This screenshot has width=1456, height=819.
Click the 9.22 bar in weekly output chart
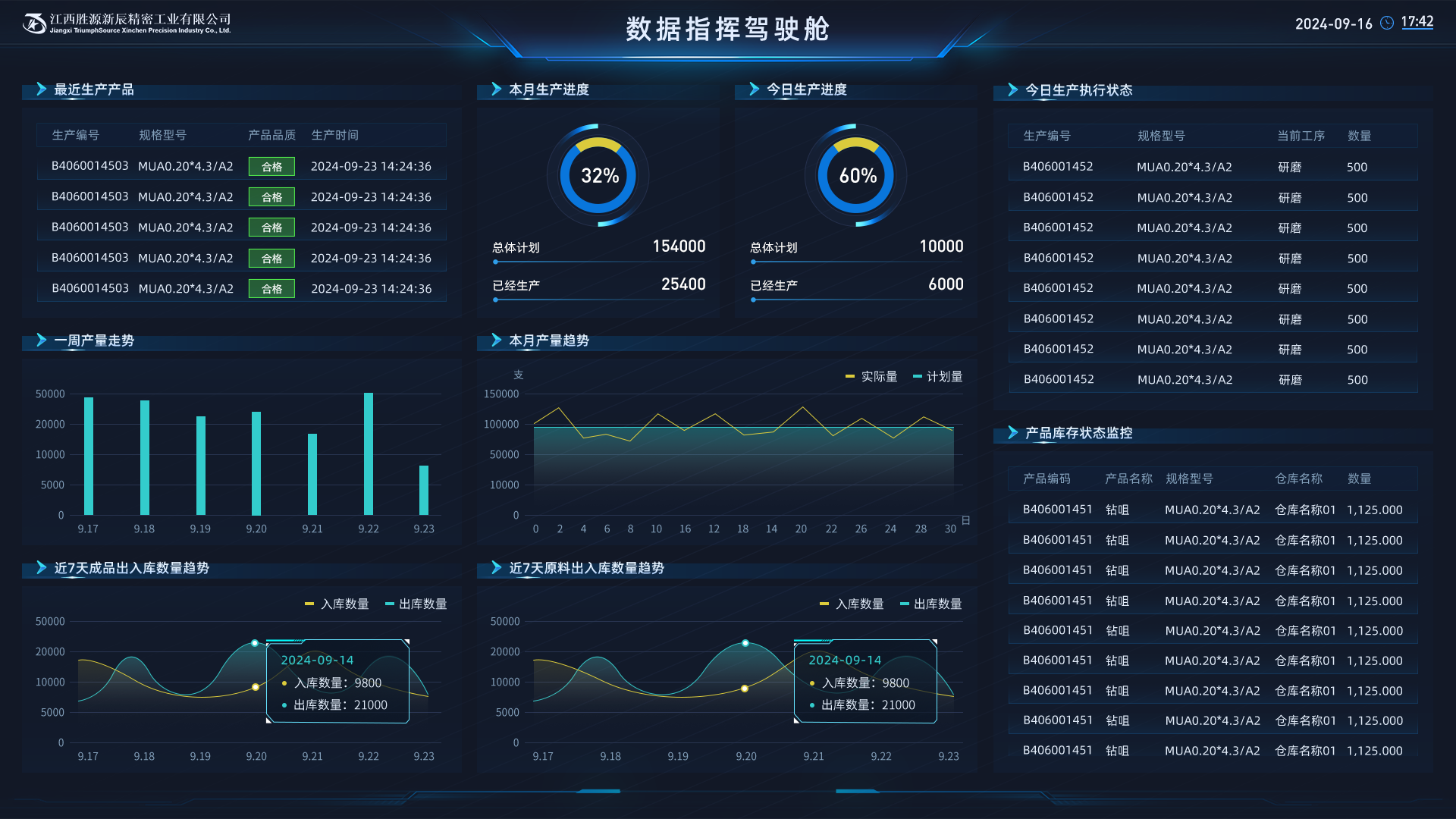(369, 453)
